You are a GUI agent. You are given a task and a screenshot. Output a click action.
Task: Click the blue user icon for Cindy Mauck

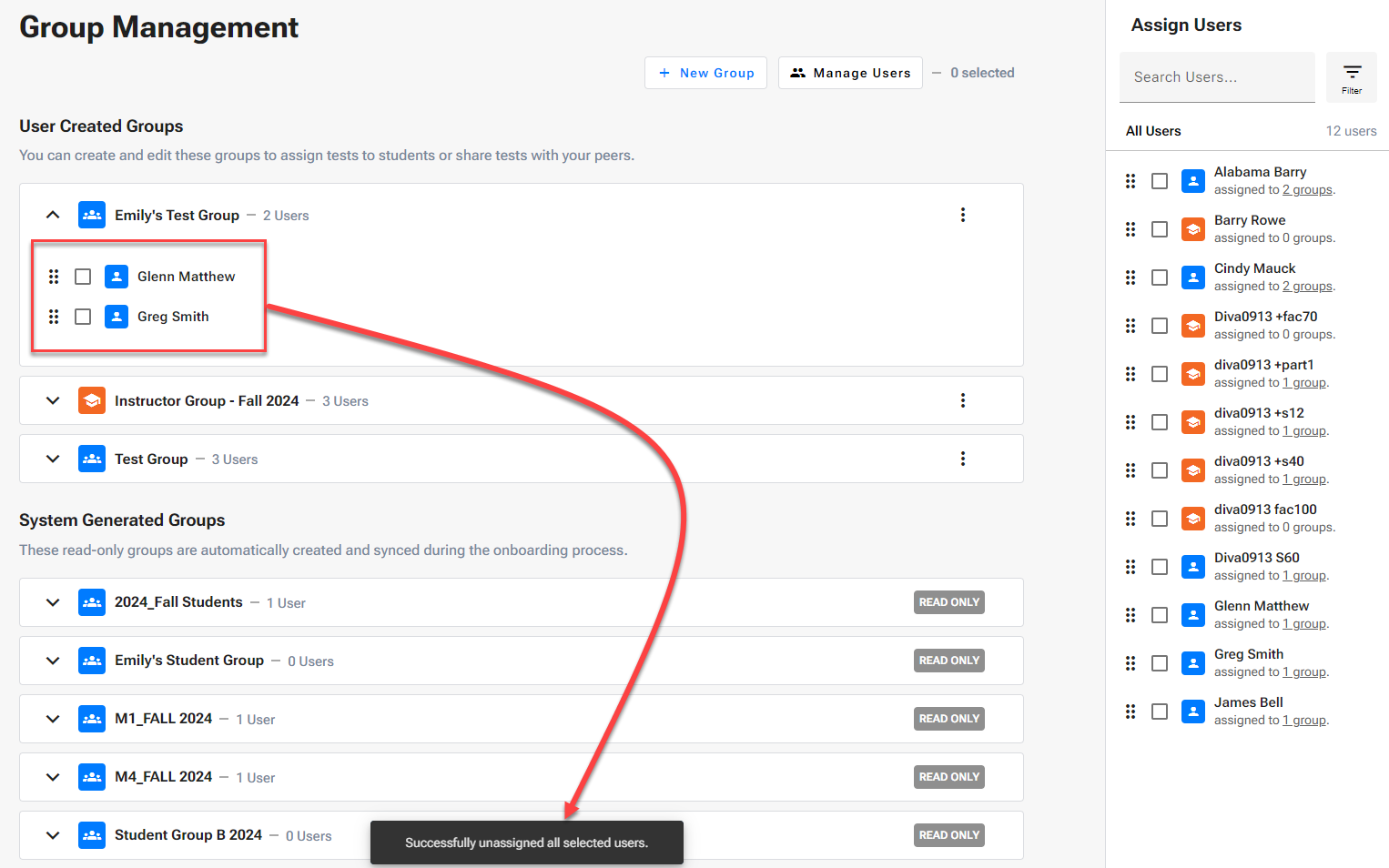(1192, 278)
